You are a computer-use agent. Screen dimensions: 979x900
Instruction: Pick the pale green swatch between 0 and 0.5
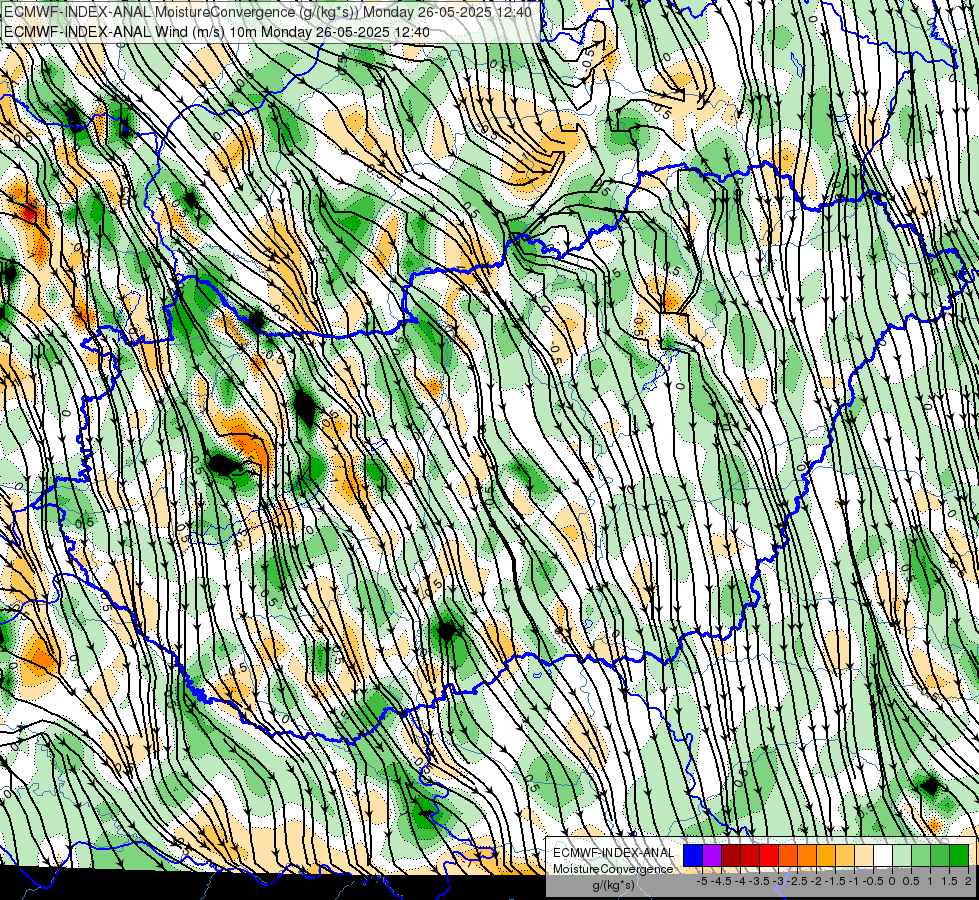click(902, 856)
